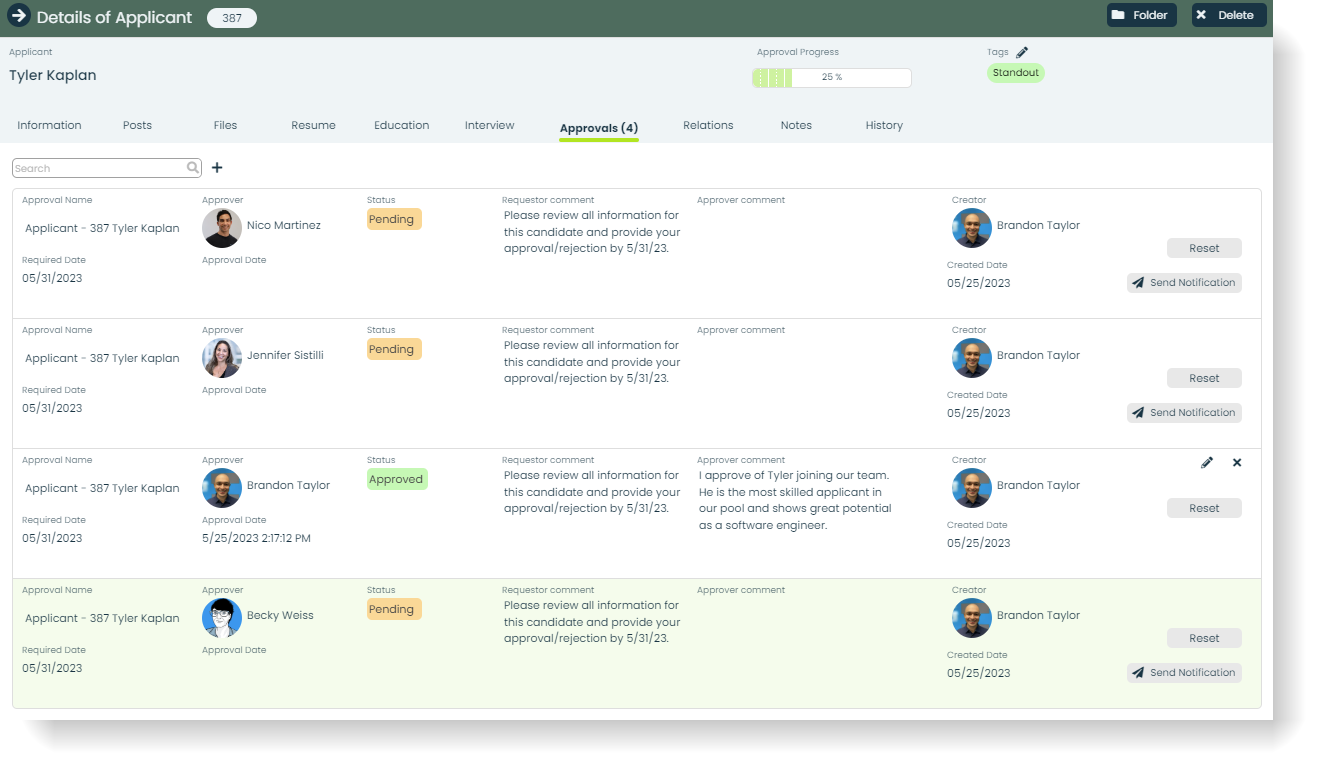
Task: Click the X icon to remove Brandon Taylor's approval
Action: tap(1237, 462)
